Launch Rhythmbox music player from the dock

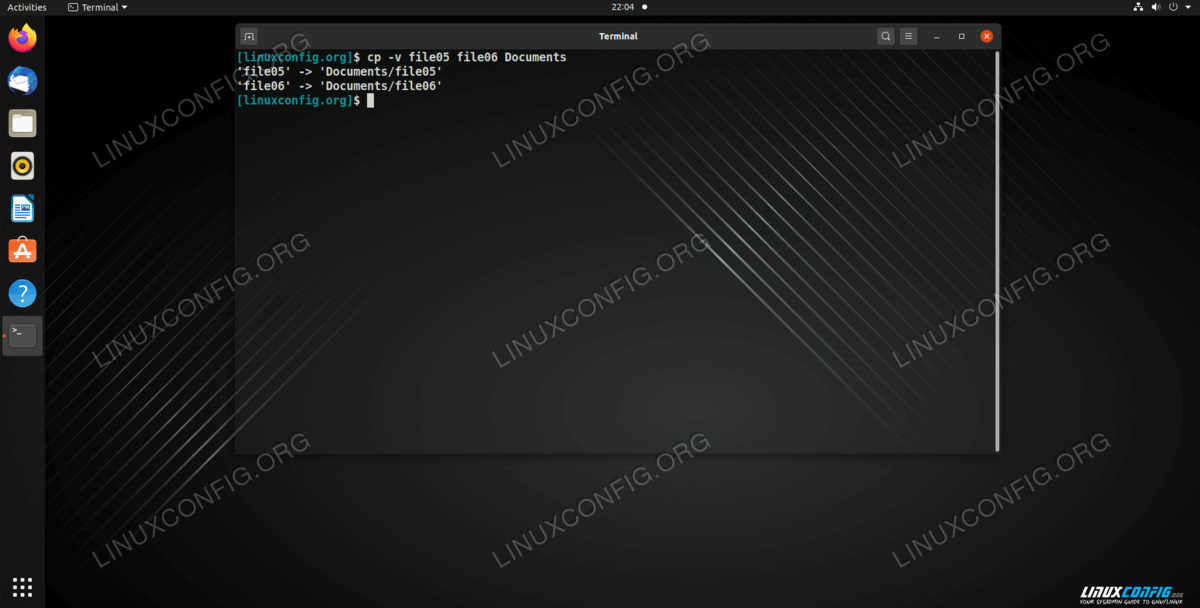tap(22, 166)
